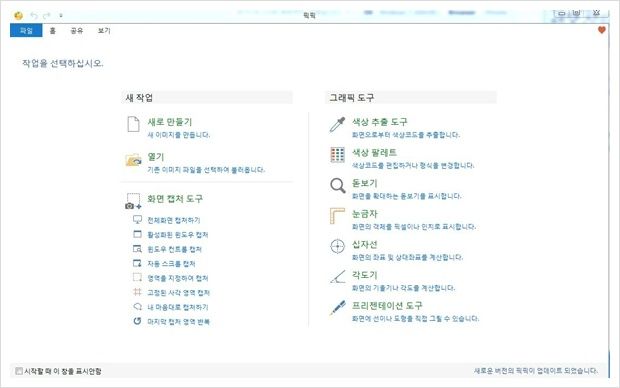Image resolution: width=620 pixels, height=388 pixels.
Task: Click the 내 마음대로 캡처하기 lasso icon
Action: coord(137,307)
